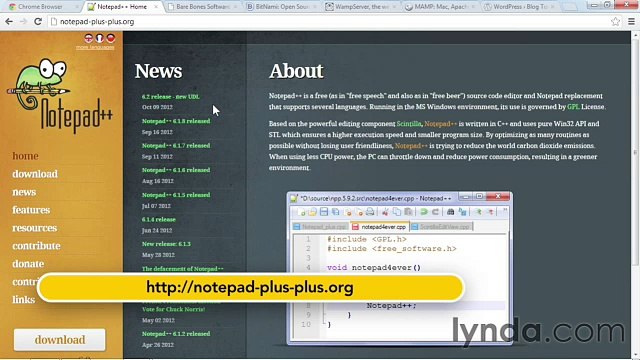Click the Notepad++ chameleon logo
640x360 pixels.
pos(60,96)
